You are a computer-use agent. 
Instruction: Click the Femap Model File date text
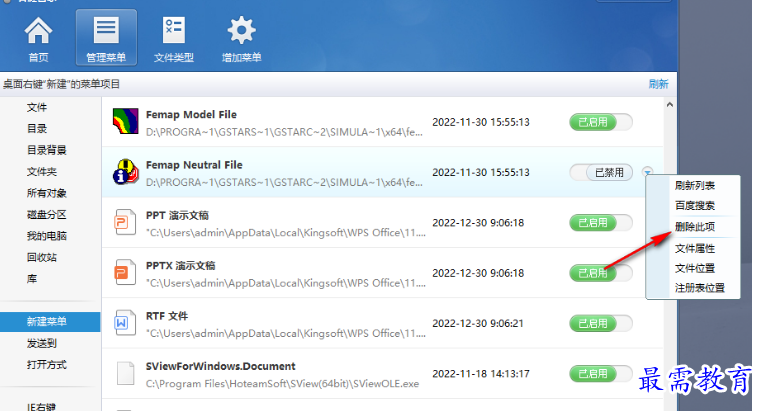tap(481, 122)
